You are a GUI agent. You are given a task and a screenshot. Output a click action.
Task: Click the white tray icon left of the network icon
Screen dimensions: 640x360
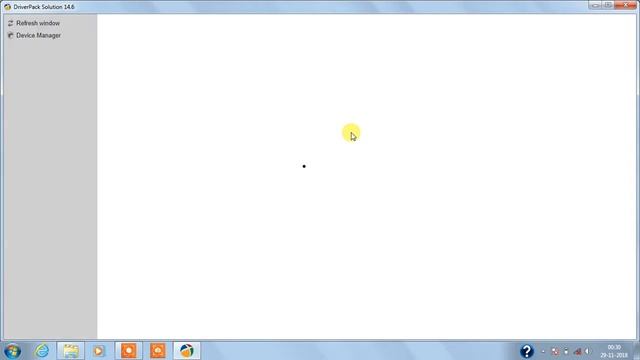coord(566,351)
